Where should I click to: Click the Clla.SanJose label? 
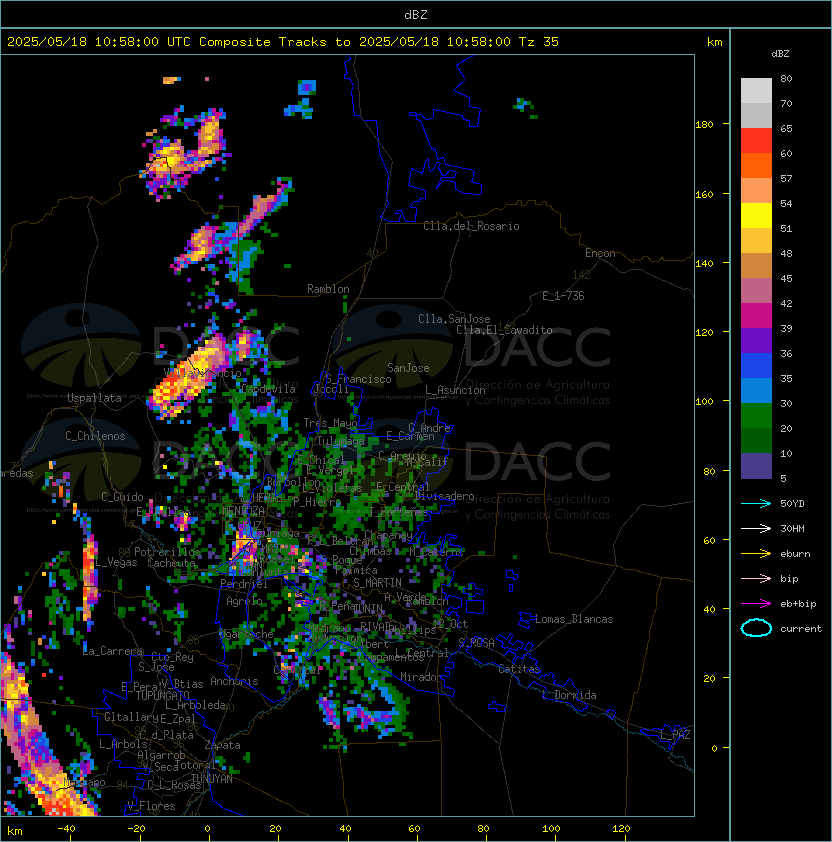tap(454, 319)
